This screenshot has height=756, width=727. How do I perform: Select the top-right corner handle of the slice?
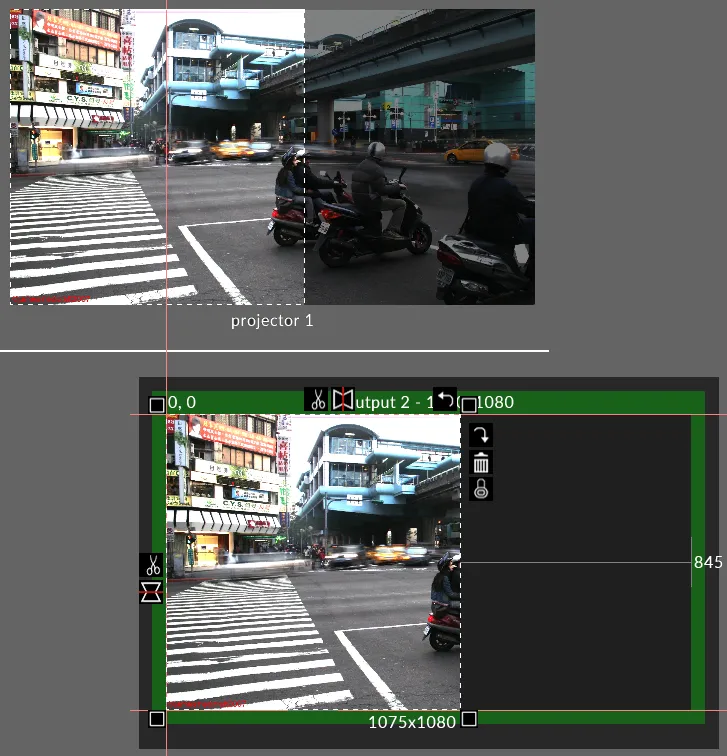point(468,405)
